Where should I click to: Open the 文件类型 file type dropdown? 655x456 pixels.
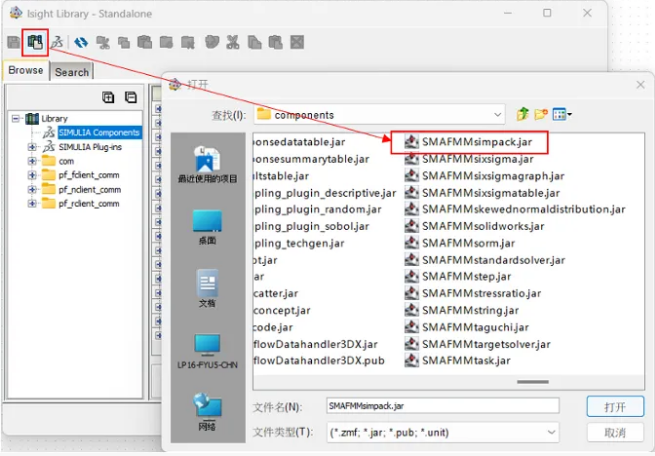click(x=551, y=432)
